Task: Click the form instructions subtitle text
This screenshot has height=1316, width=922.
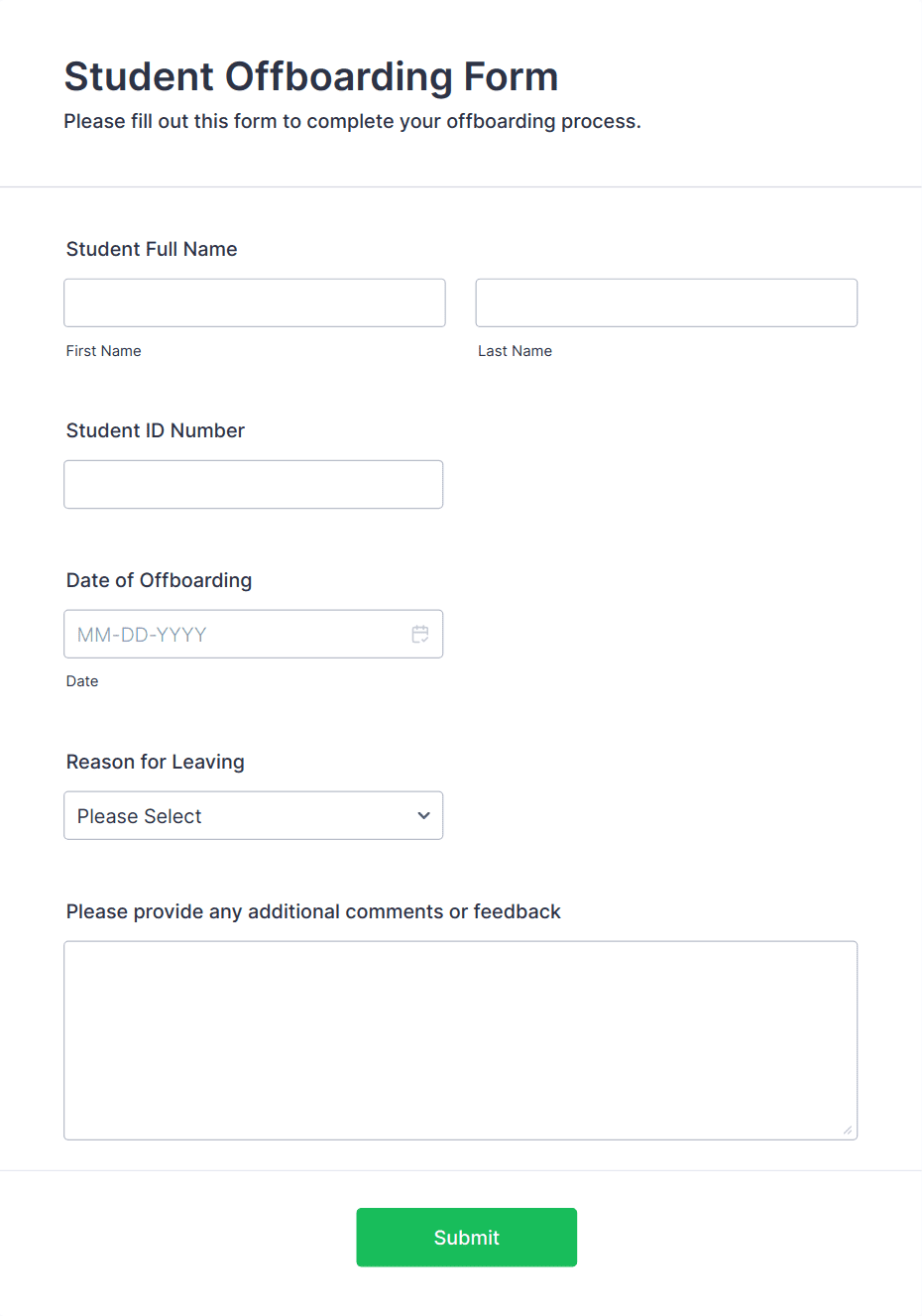Action: click(353, 121)
